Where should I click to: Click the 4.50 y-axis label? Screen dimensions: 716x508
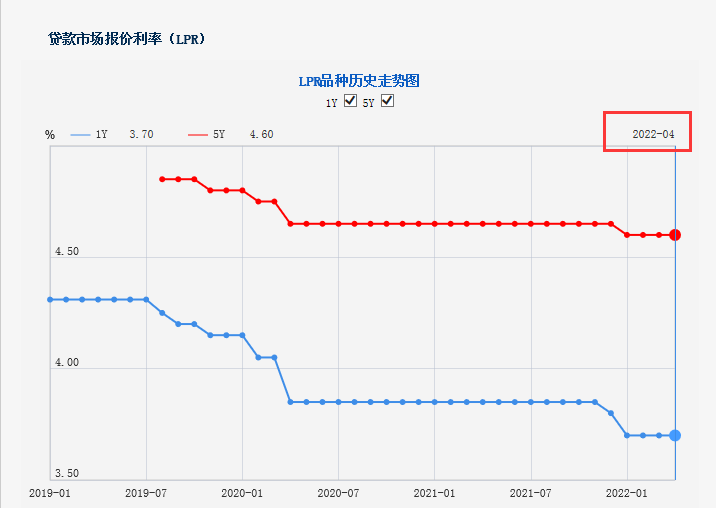tap(67, 252)
